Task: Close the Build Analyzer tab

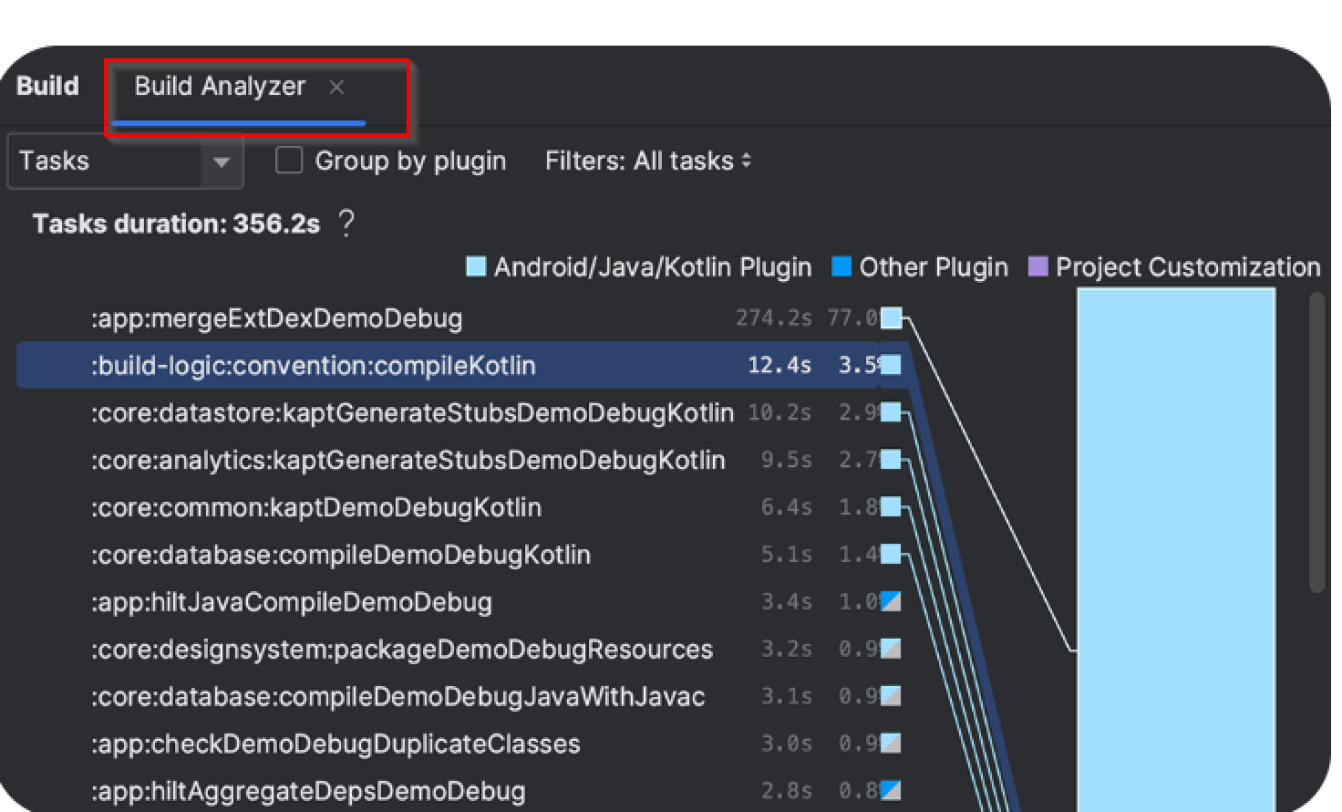Action: [x=337, y=87]
